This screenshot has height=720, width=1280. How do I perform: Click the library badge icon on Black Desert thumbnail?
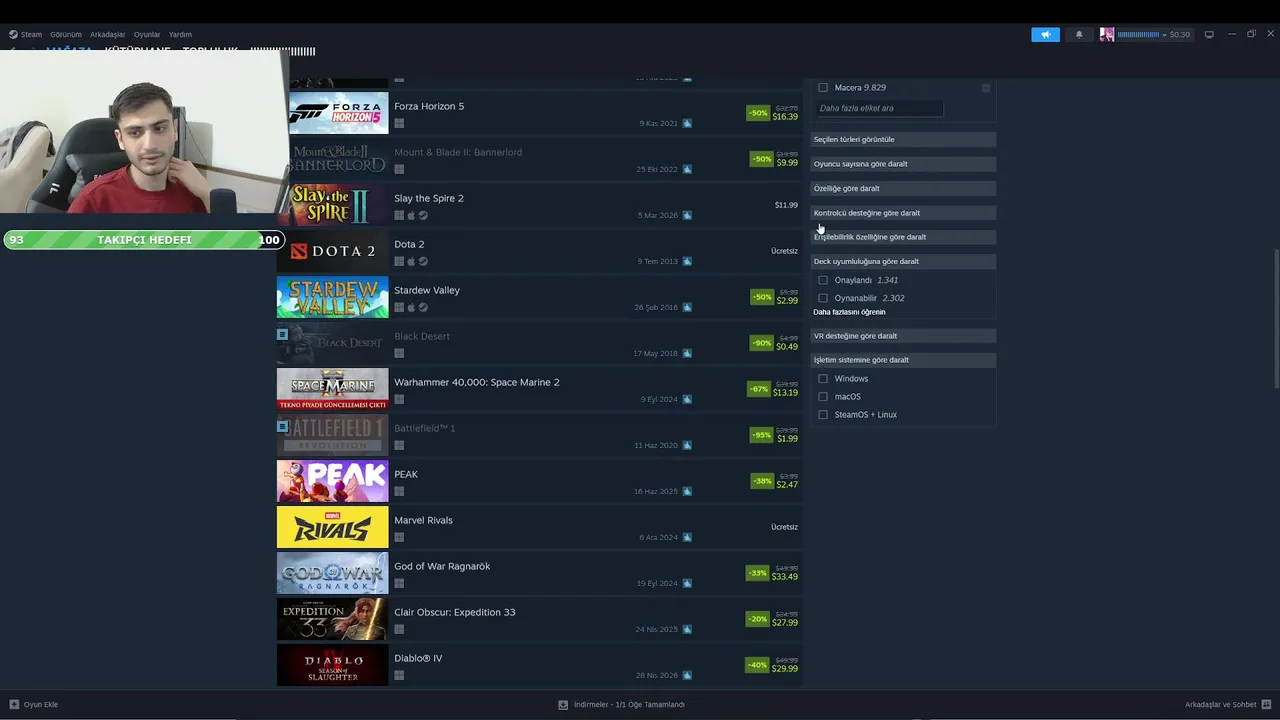(282, 334)
